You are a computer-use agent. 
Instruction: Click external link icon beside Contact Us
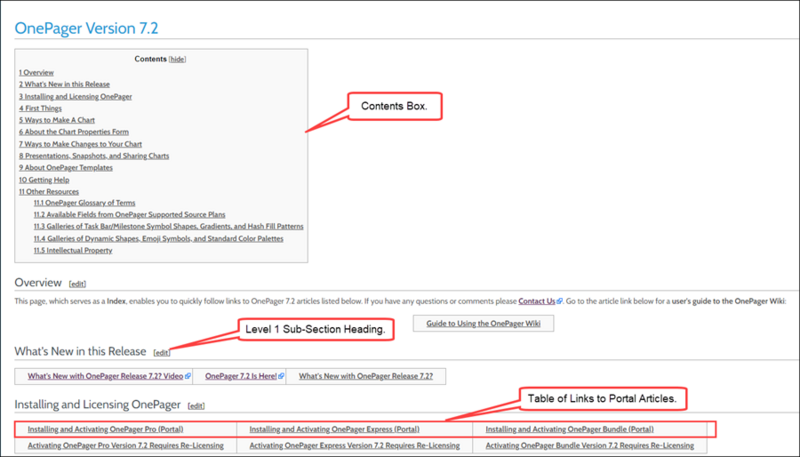click(559, 301)
